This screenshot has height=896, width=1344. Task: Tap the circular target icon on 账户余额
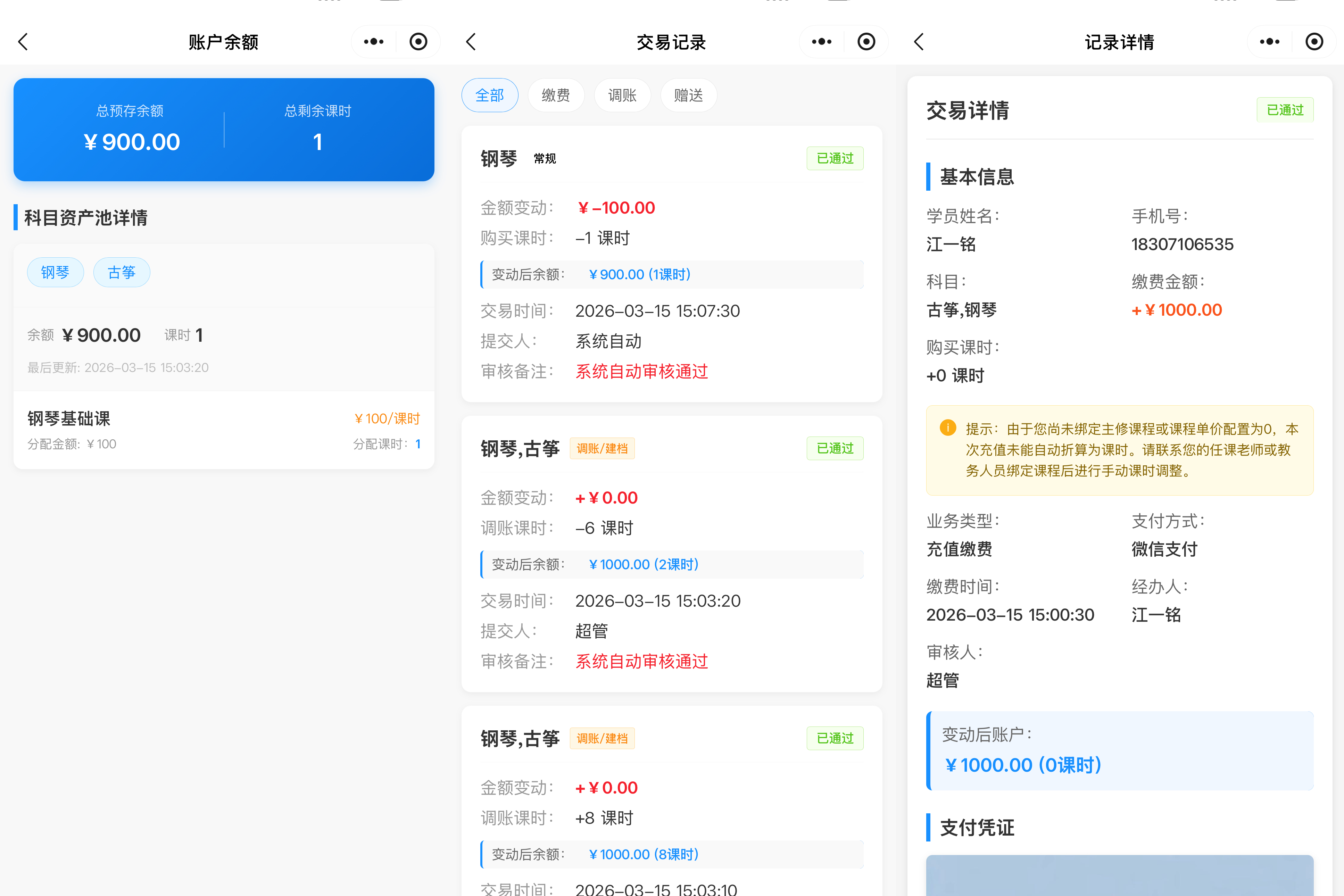(x=418, y=42)
